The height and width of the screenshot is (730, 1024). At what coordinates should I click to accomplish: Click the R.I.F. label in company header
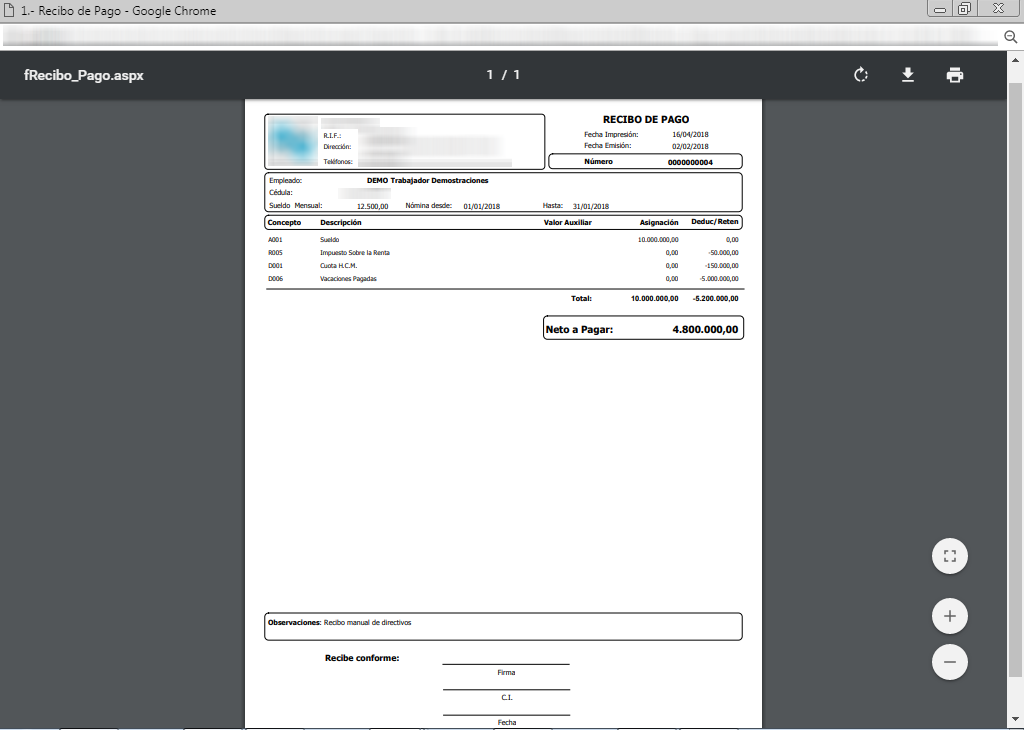(x=332, y=136)
